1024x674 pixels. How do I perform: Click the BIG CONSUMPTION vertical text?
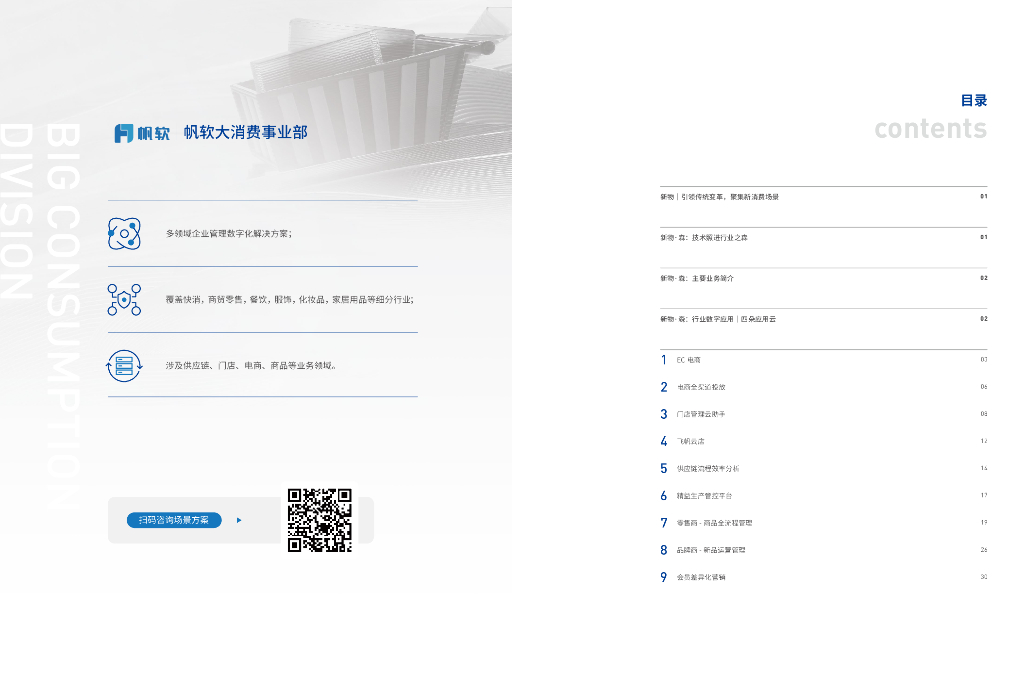pos(64,316)
